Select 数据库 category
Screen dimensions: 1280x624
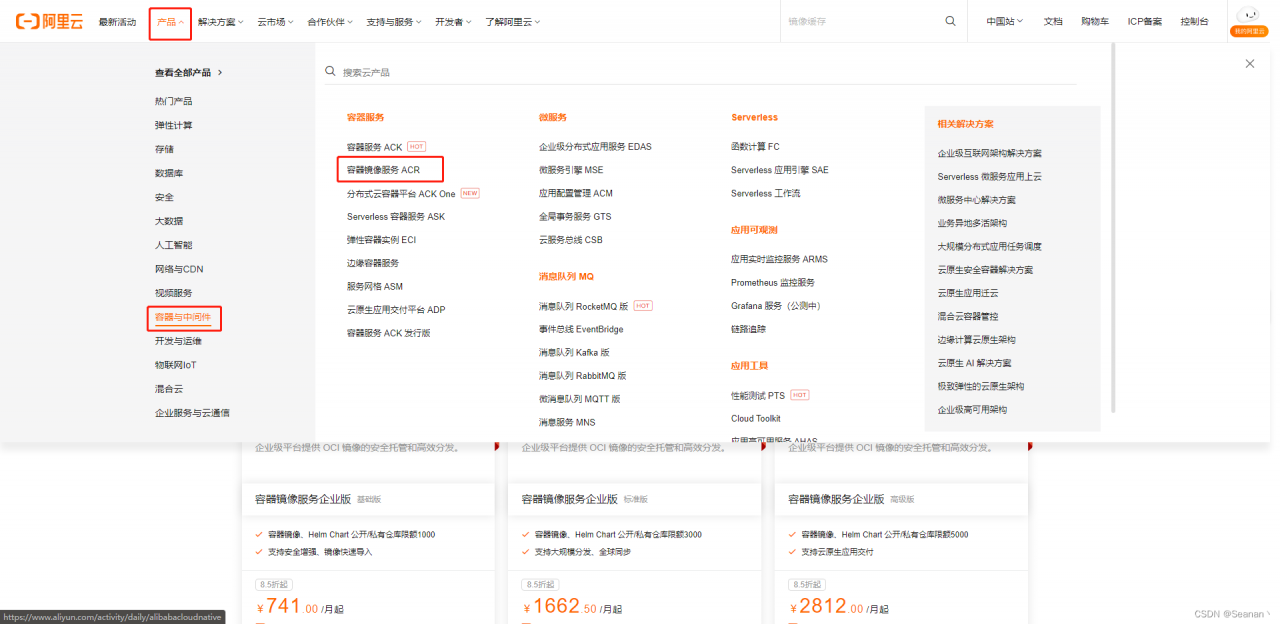[x=169, y=173]
